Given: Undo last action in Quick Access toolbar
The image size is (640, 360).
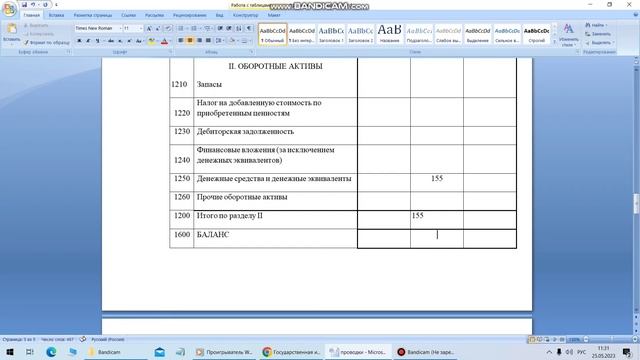Looking at the screenshot, I should coord(33,5).
